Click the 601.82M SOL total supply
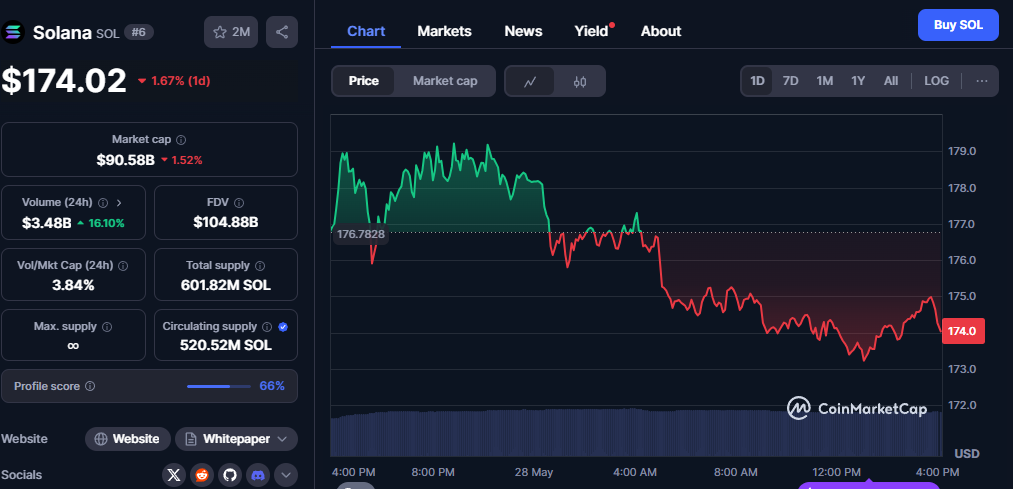Image resolution: width=1013 pixels, height=489 pixels. point(226,286)
